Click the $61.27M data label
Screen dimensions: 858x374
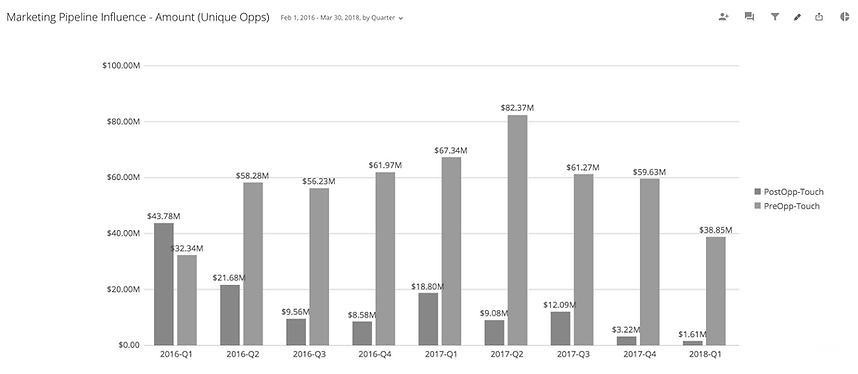pyautogui.click(x=583, y=168)
